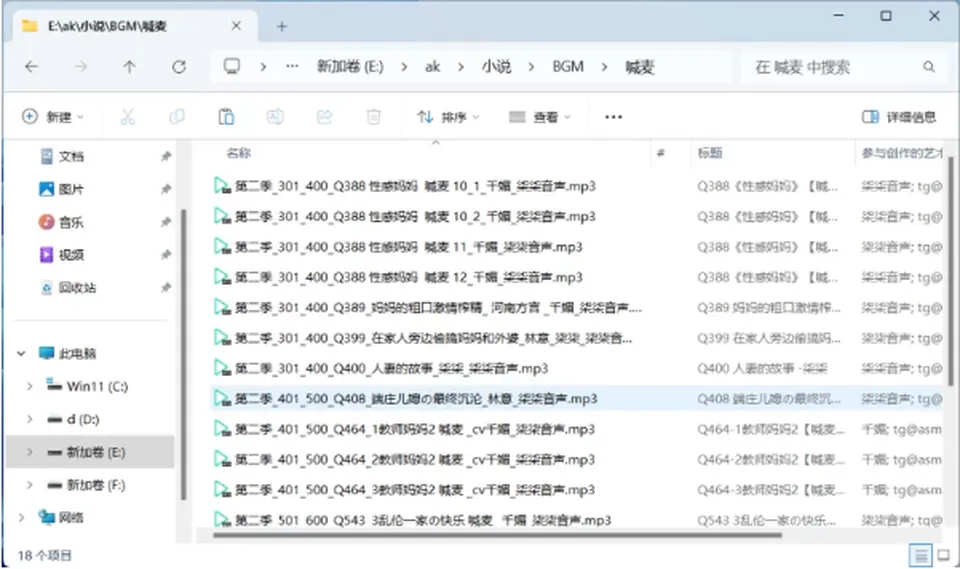Open the 查看 view dropdown
This screenshot has height=569, width=960.
point(539,116)
